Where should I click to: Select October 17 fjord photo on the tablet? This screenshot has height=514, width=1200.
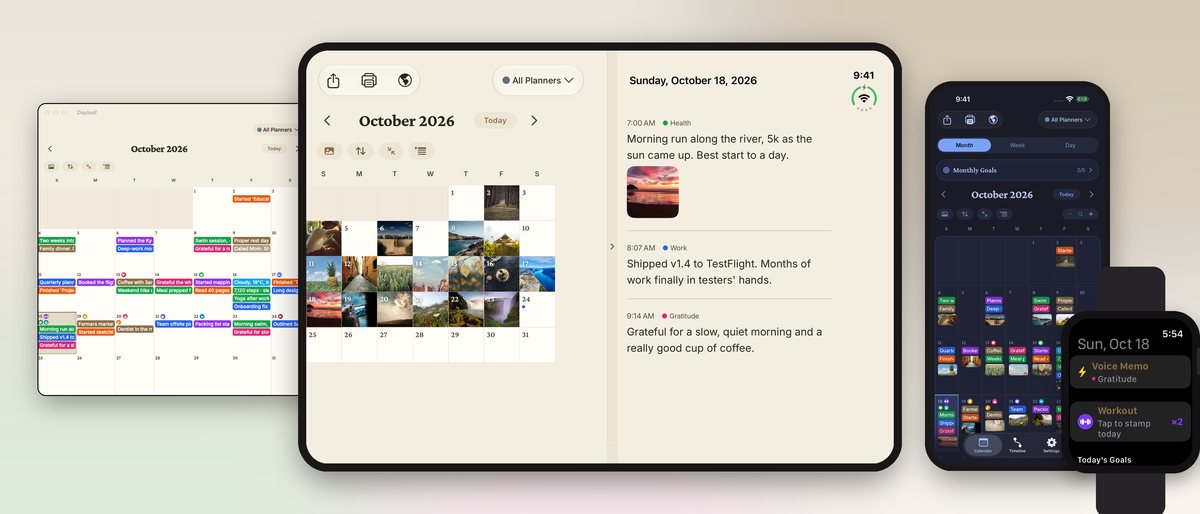[537, 274]
